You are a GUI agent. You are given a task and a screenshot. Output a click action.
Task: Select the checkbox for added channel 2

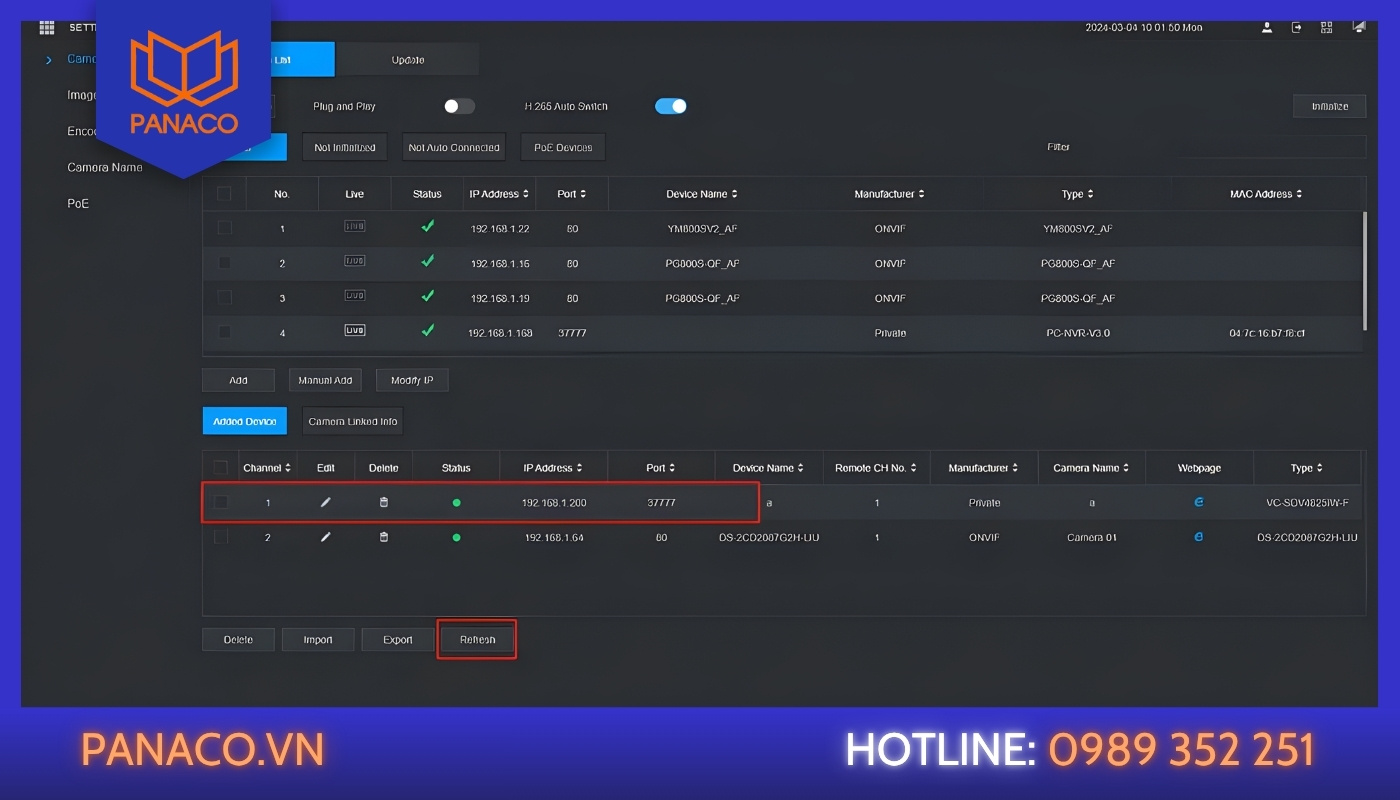click(221, 537)
